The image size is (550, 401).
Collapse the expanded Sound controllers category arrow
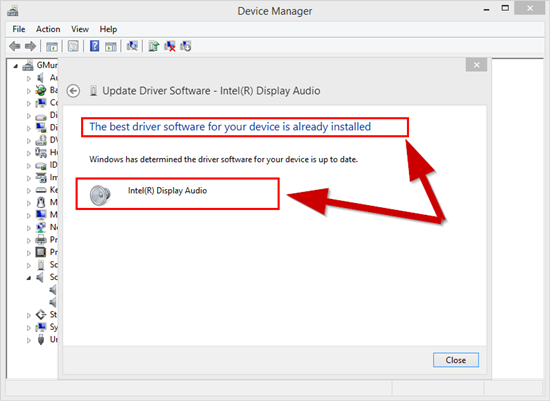(29, 278)
